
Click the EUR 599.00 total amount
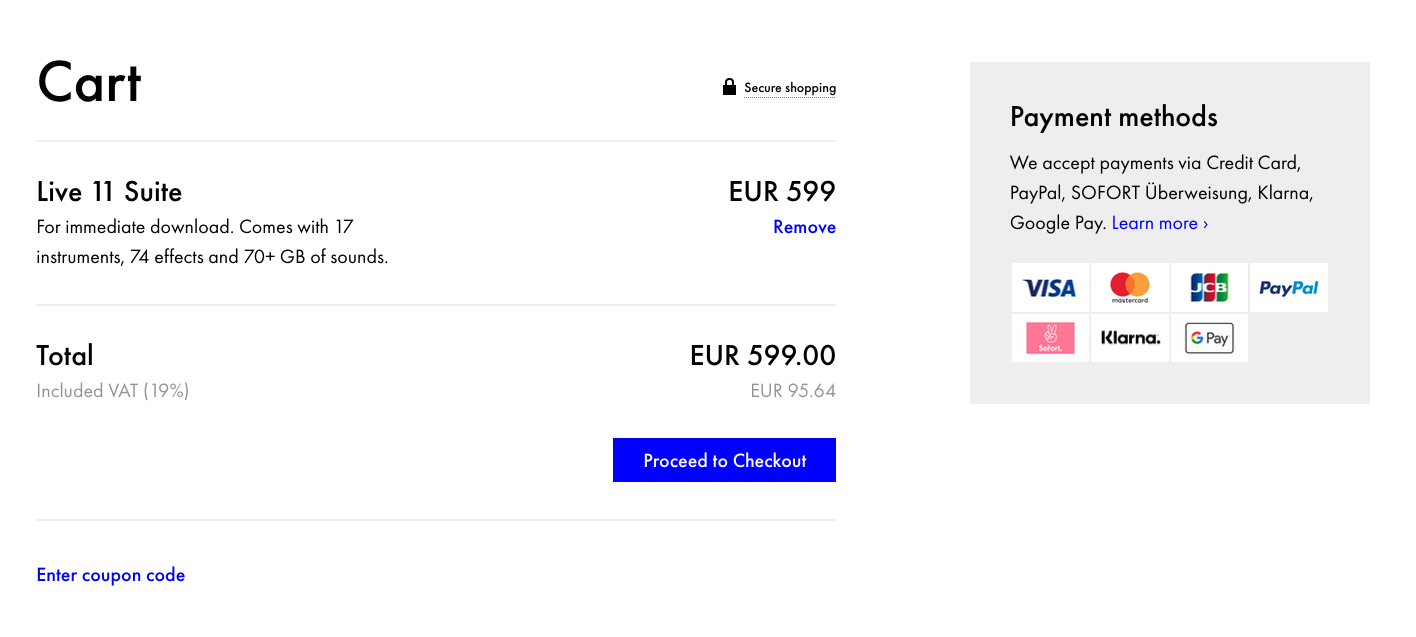click(x=763, y=355)
